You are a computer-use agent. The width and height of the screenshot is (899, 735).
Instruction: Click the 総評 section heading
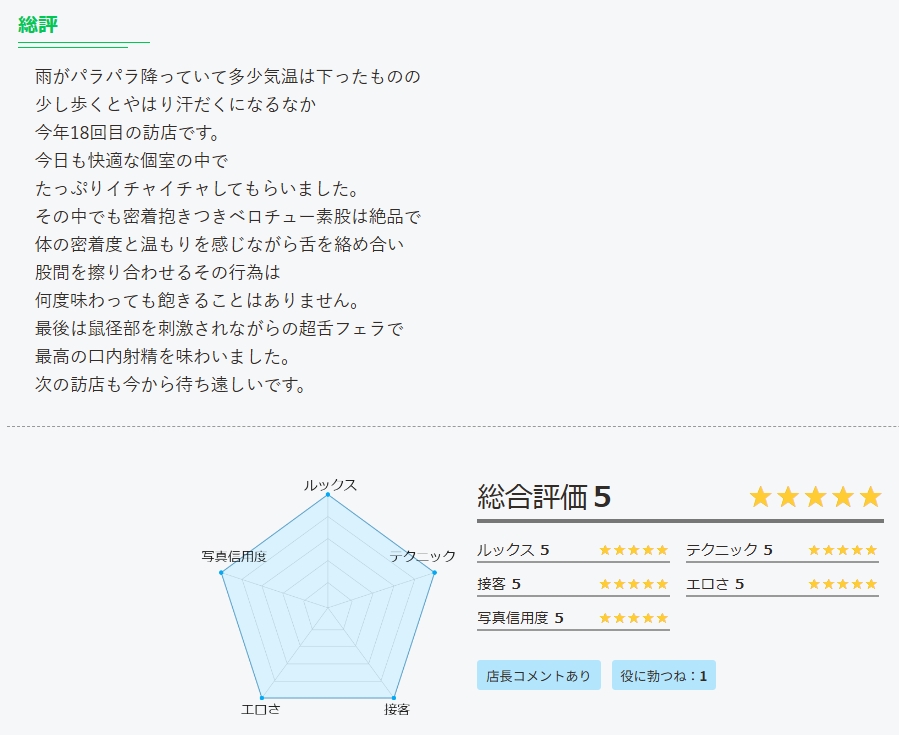(38, 25)
